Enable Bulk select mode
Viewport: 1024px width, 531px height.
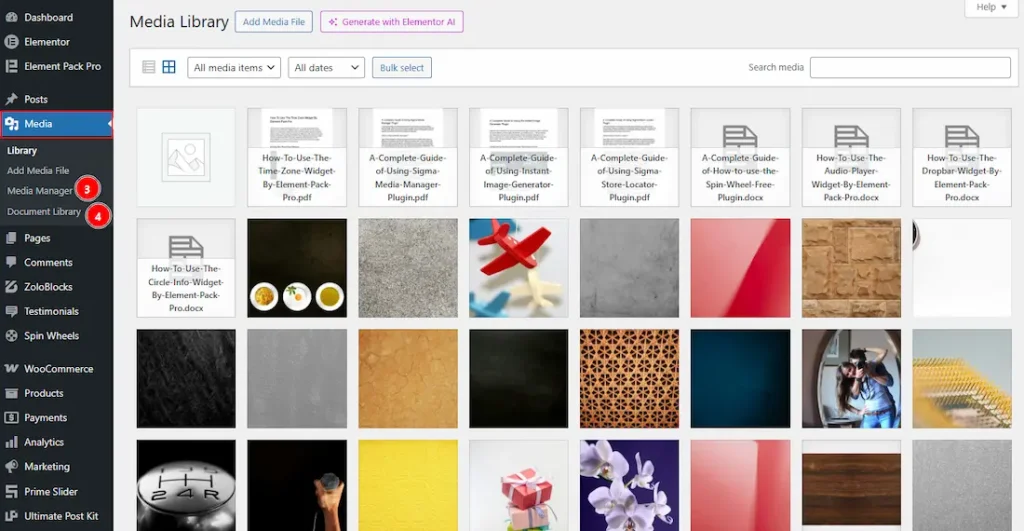[402, 68]
